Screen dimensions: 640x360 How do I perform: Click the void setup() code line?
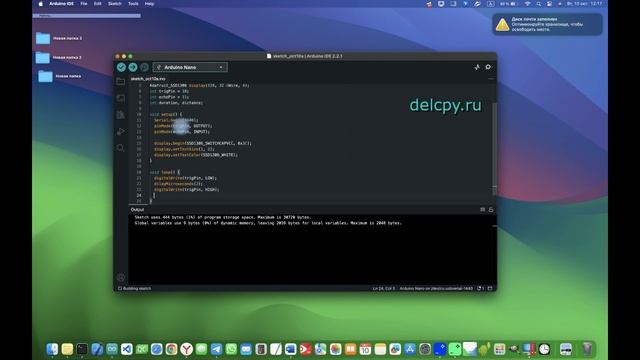pos(166,114)
